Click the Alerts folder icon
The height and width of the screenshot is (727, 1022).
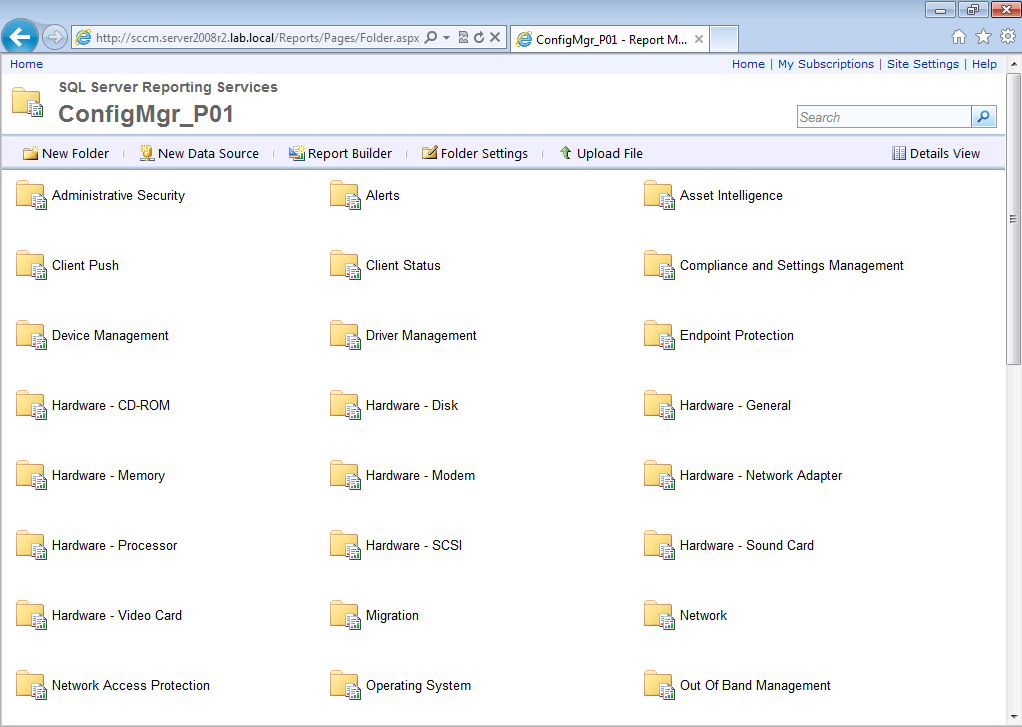345,195
